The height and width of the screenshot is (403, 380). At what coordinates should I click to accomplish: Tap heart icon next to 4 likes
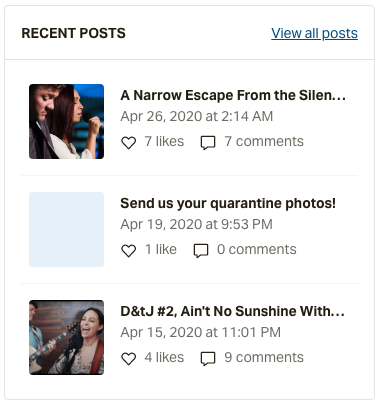tap(128, 359)
